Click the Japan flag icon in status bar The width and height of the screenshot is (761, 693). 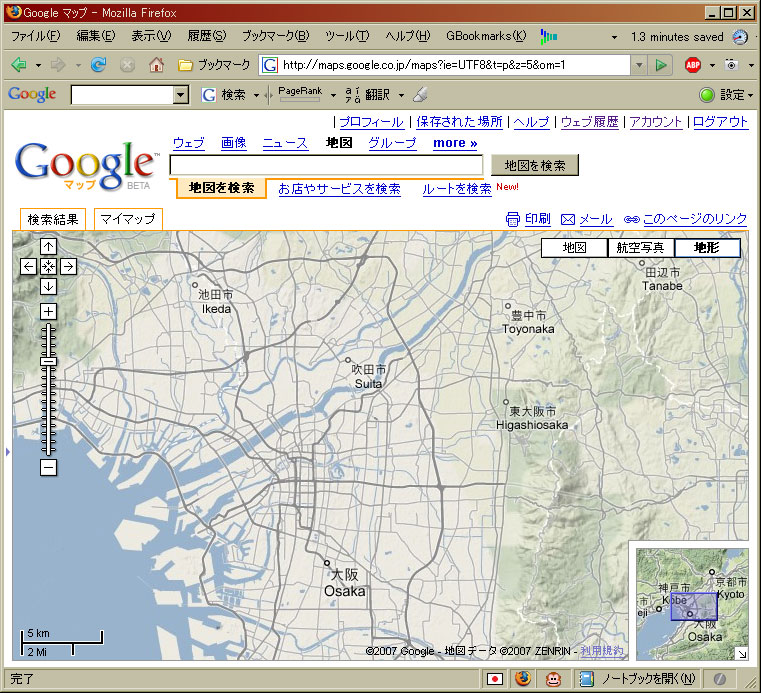[x=495, y=678]
